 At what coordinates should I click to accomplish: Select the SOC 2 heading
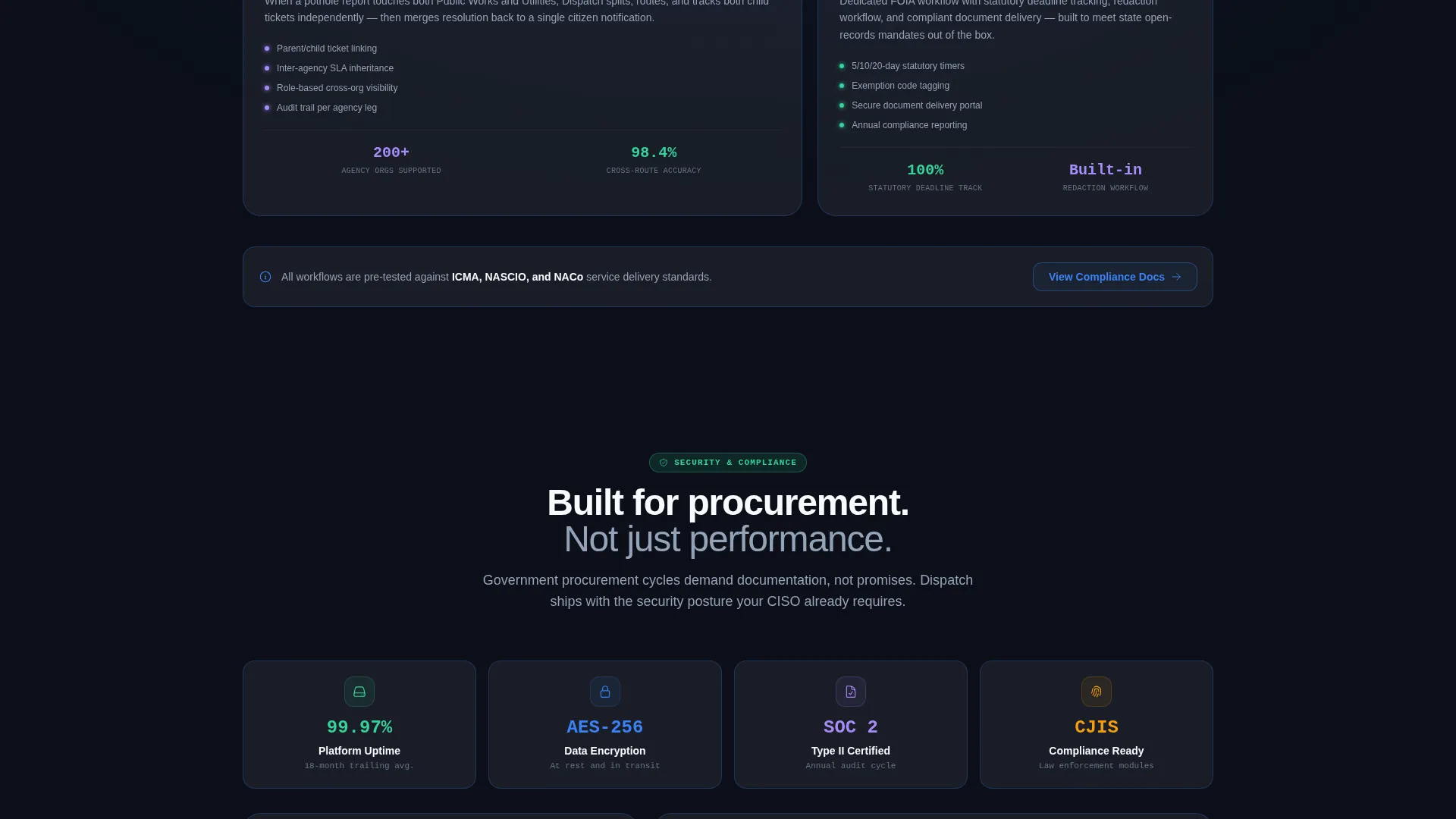[x=851, y=727]
